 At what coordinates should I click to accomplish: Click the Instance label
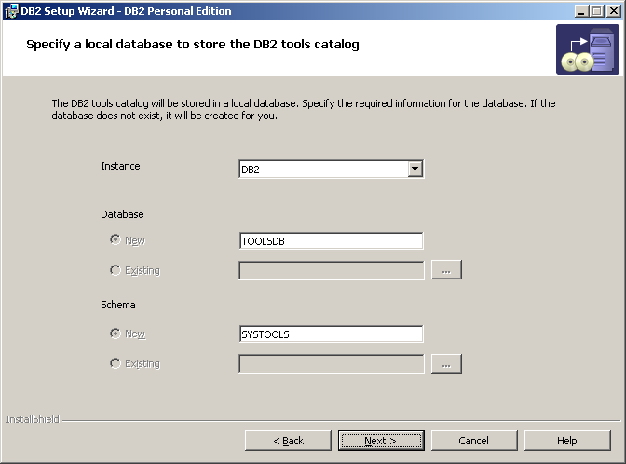point(121,166)
